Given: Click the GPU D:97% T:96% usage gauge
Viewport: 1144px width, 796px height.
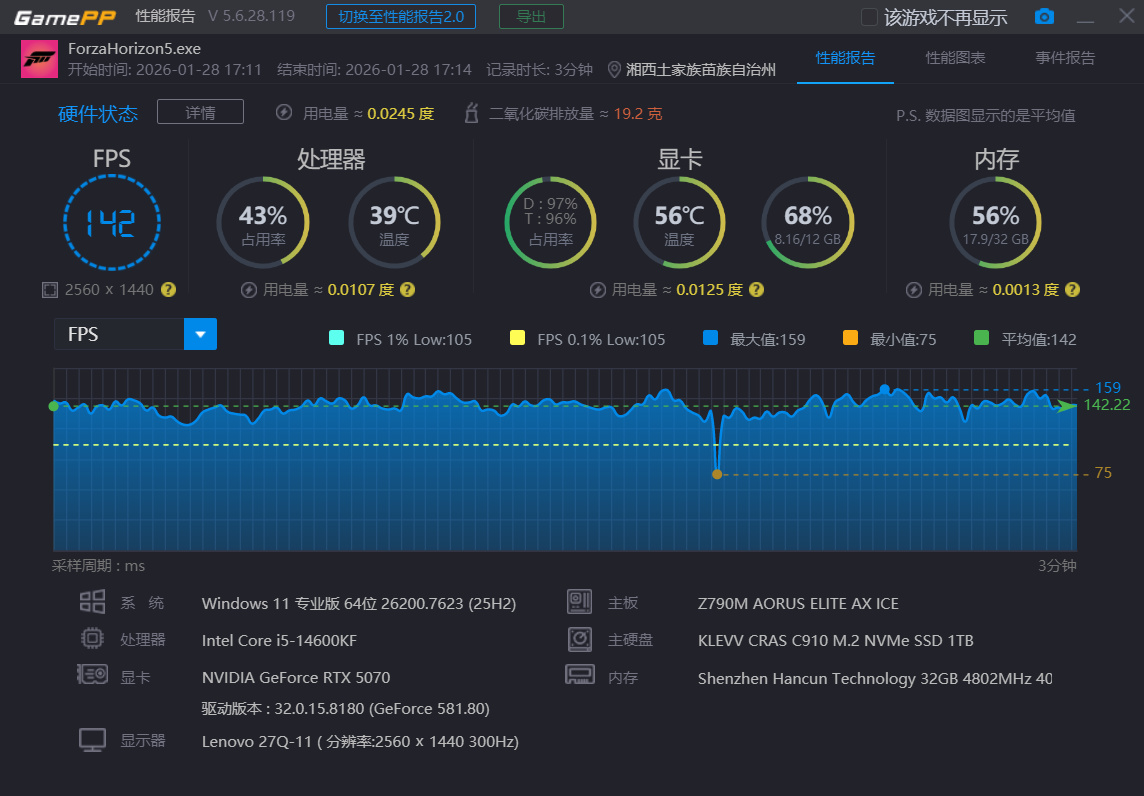Looking at the screenshot, I should pyautogui.click(x=551, y=223).
